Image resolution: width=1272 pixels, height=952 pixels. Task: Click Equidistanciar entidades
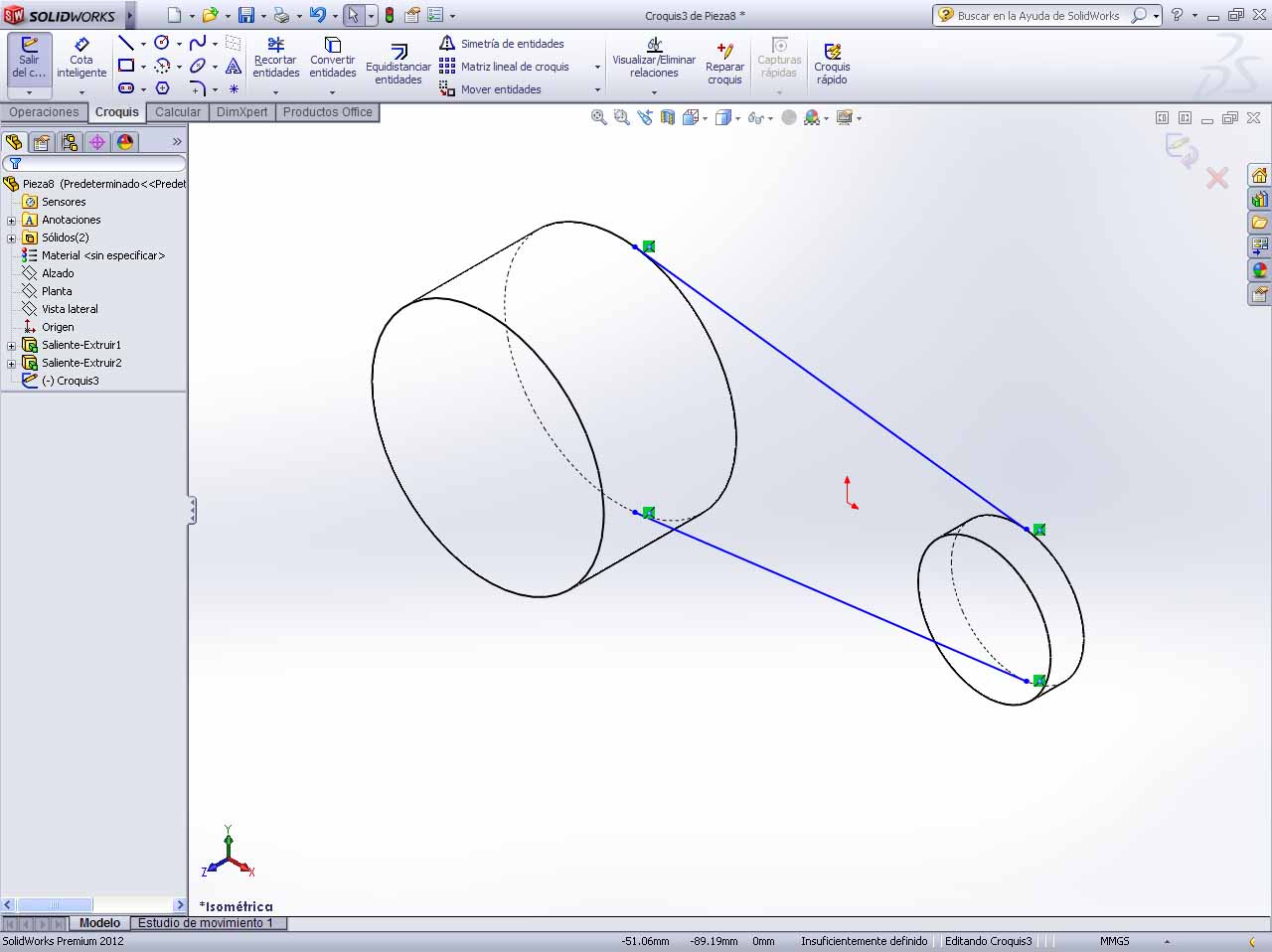click(398, 64)
